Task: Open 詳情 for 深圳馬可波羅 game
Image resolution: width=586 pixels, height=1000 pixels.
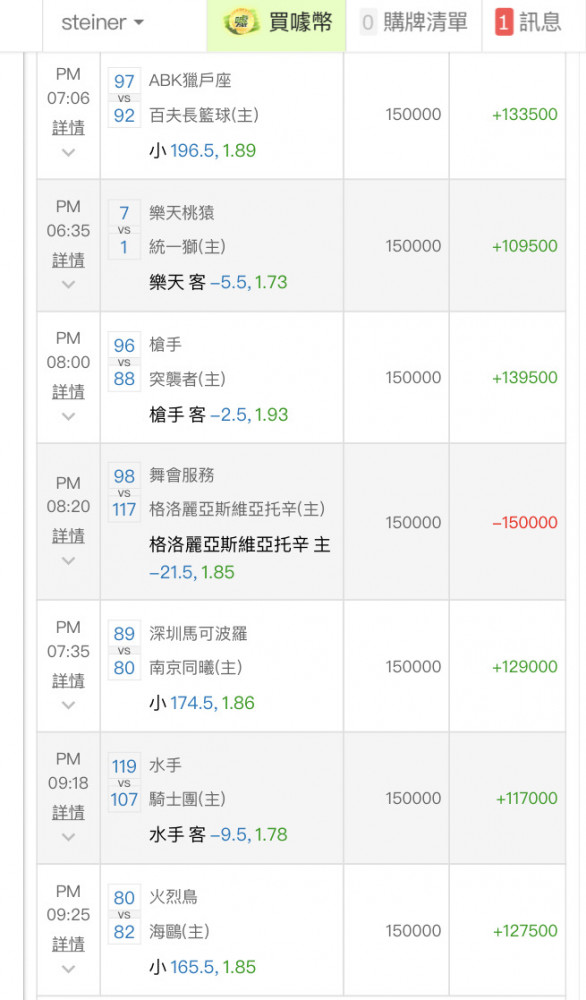Action: (x=68, y=680)
